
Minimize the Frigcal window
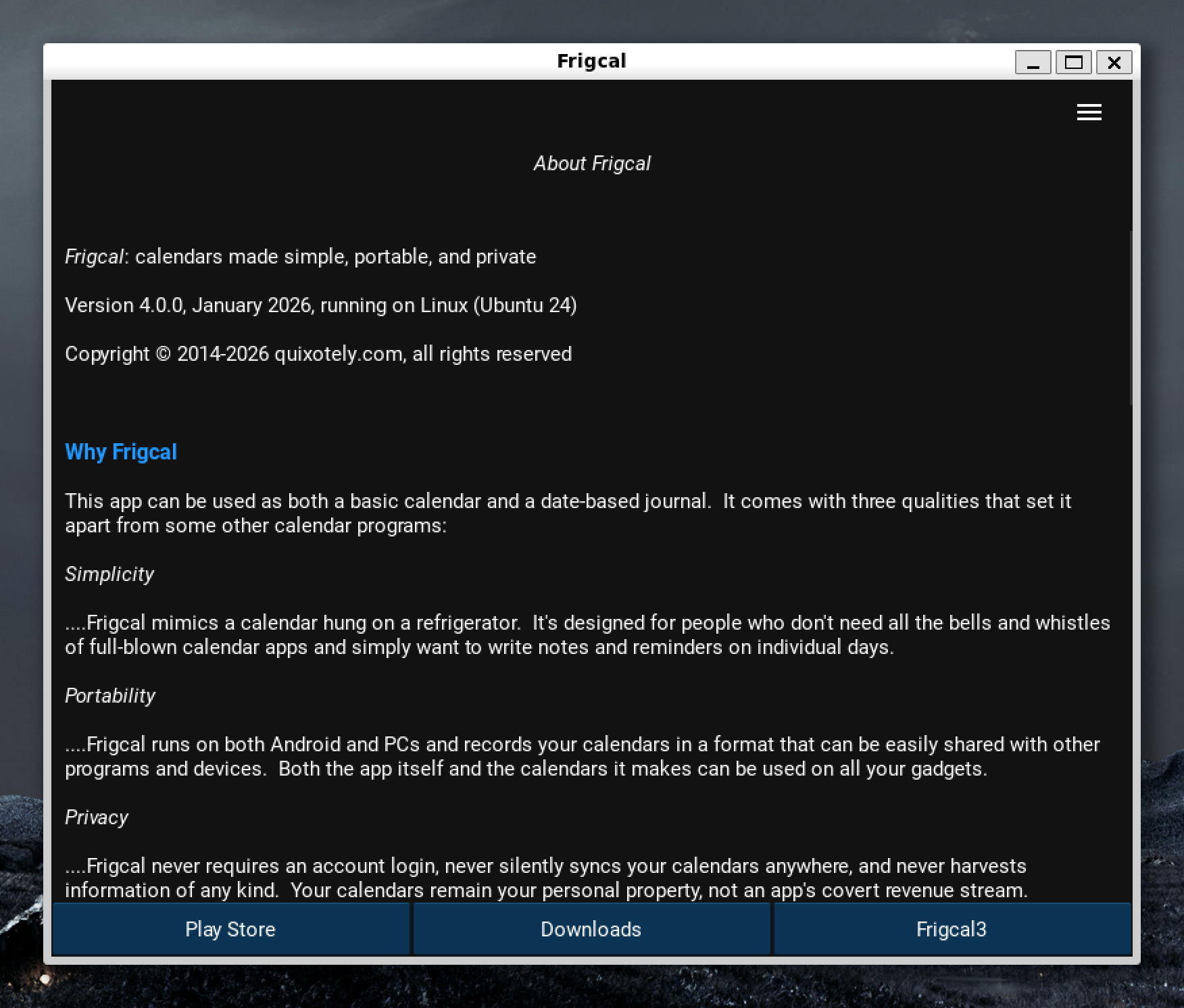1033,63
